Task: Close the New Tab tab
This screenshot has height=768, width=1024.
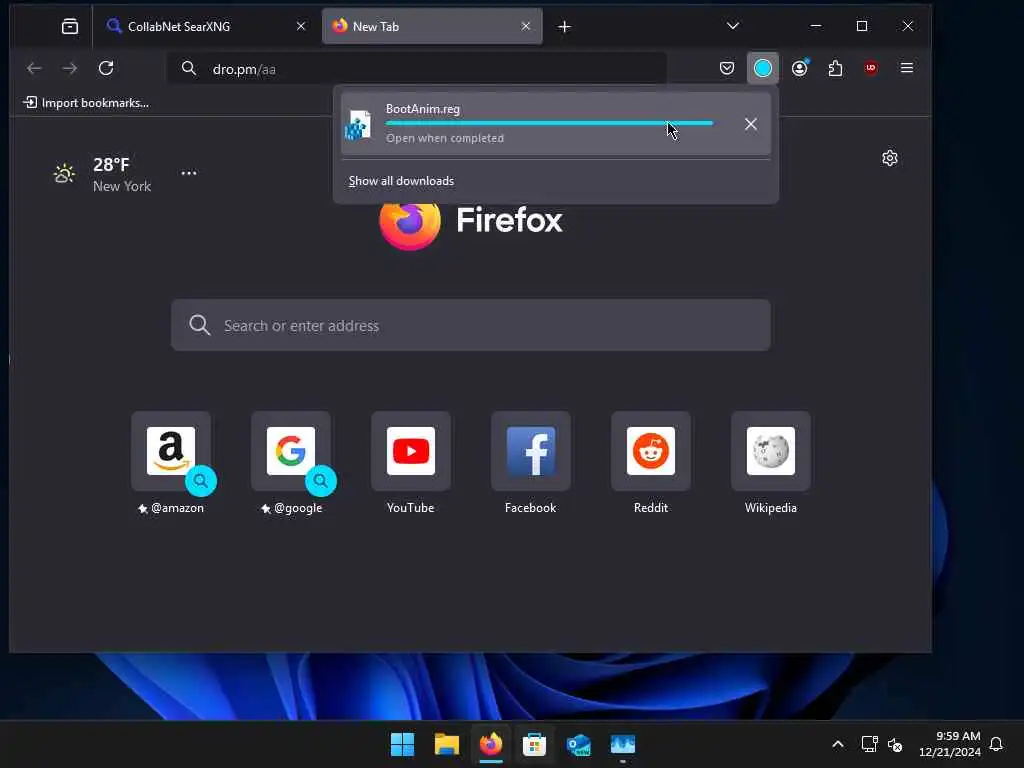Action: pyautogui.click(x=526, y=26)
